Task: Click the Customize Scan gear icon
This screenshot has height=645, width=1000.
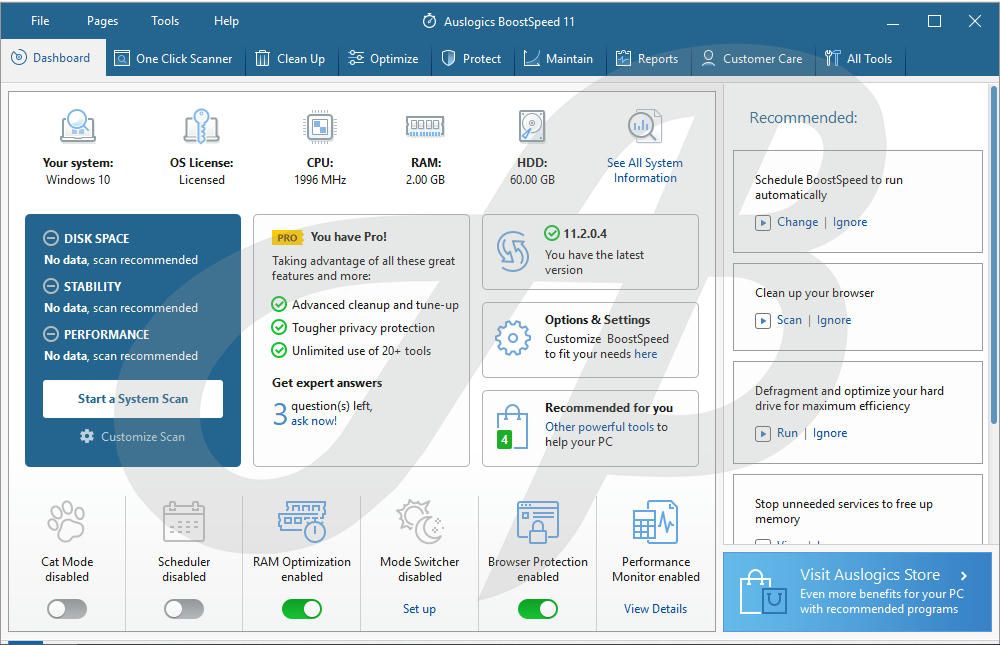Action: 87,436
